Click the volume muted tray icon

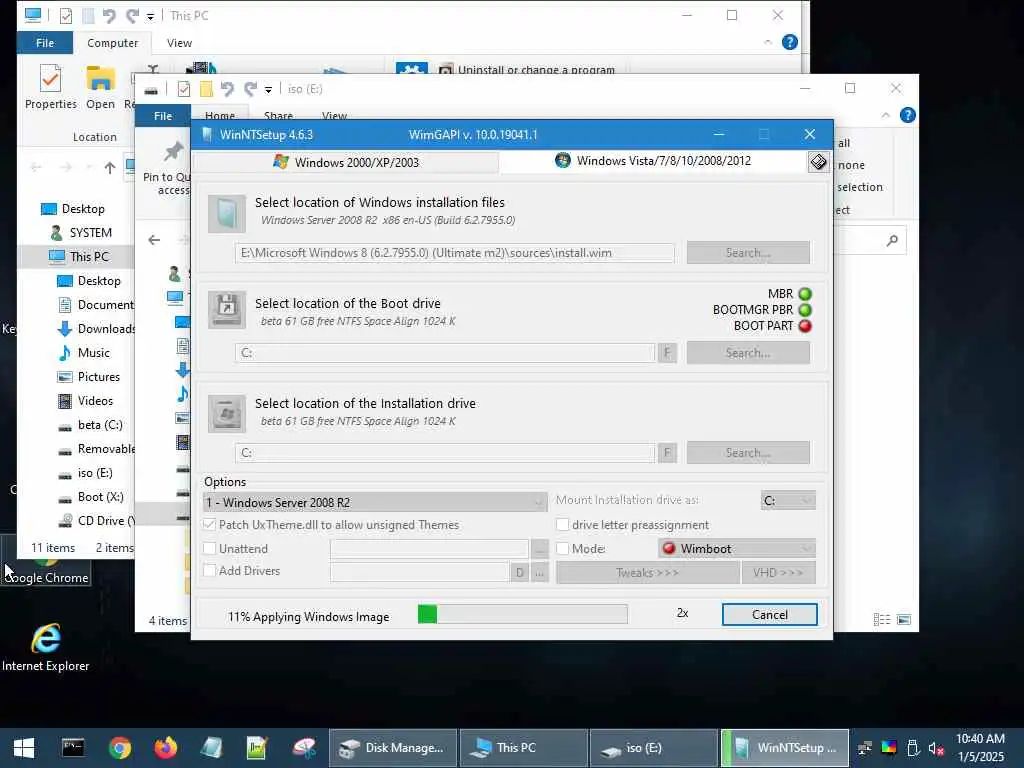click(936, 748)
